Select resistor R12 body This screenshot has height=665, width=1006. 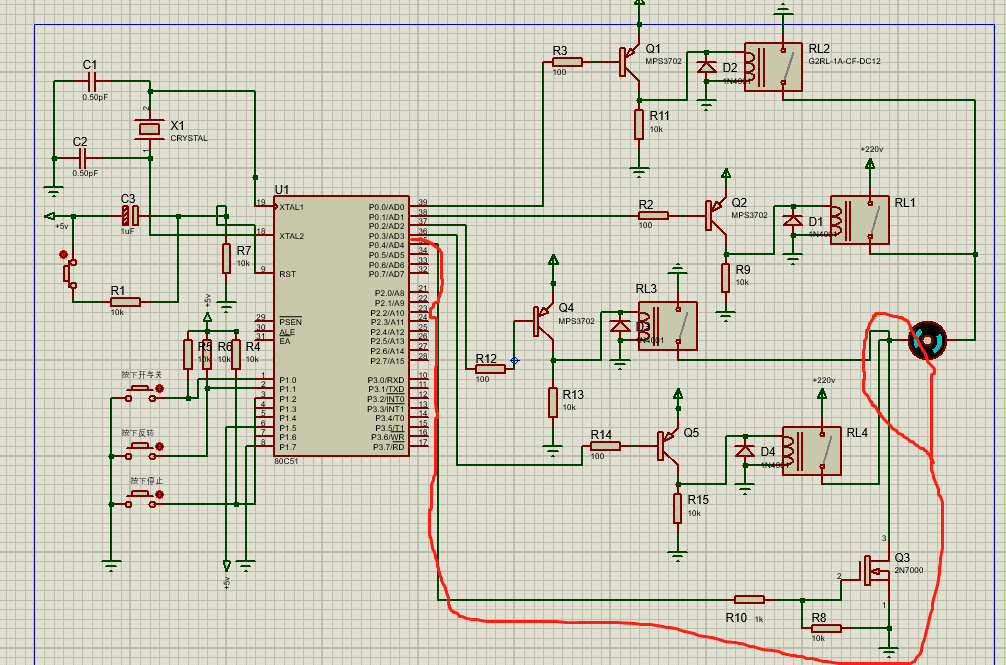pos(490,369)
